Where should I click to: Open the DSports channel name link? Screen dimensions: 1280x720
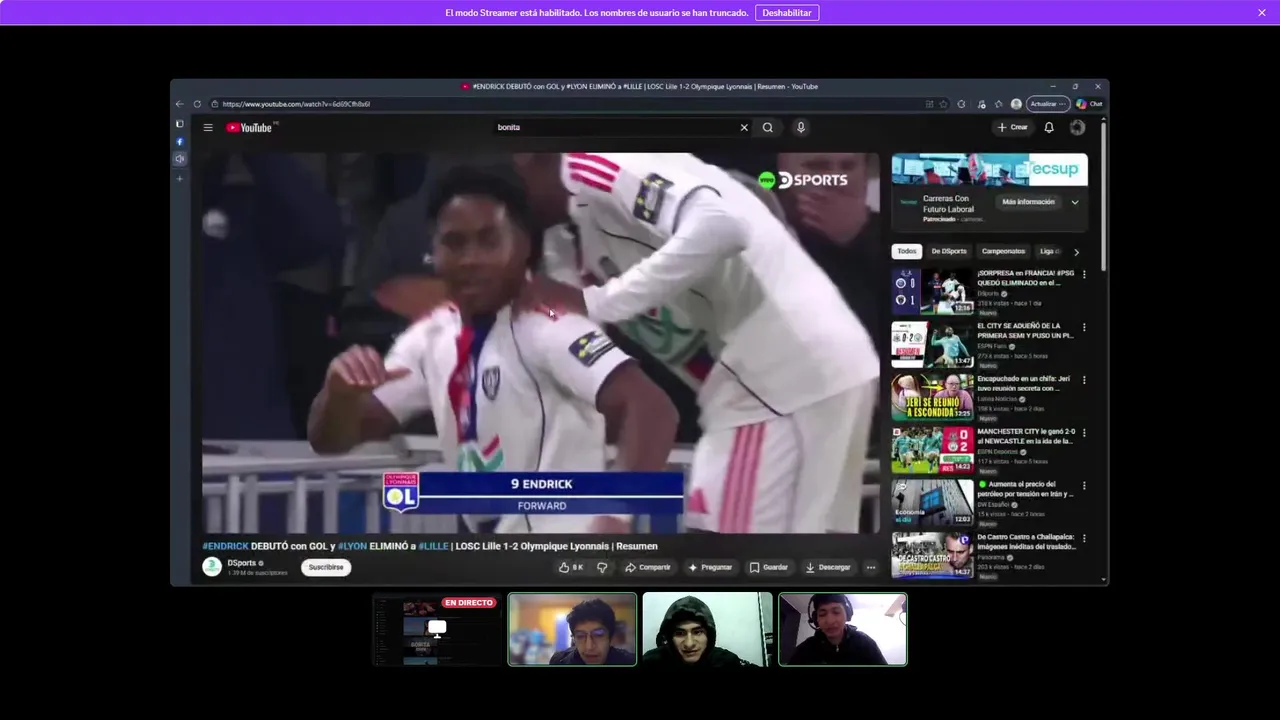[x=242, y=563]
